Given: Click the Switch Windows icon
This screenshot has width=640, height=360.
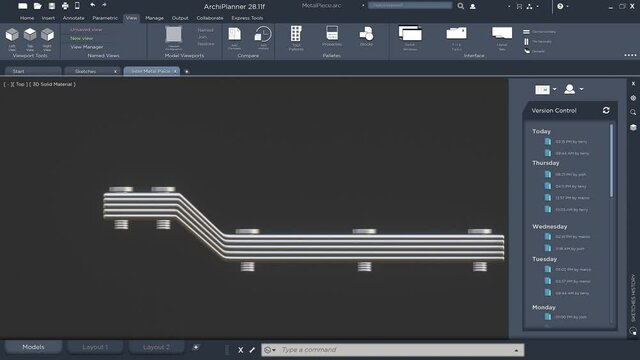Looking at the screenshot, I should click(410, 33).
